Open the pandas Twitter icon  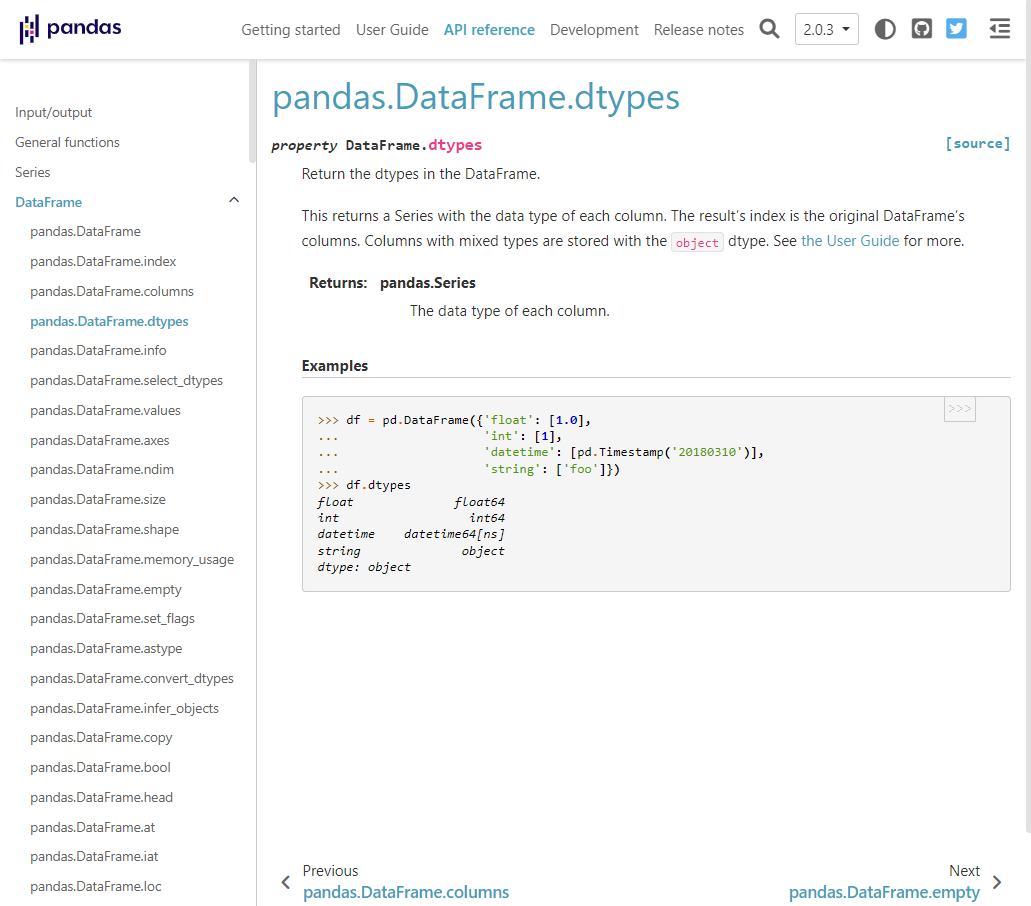(956, 29)
